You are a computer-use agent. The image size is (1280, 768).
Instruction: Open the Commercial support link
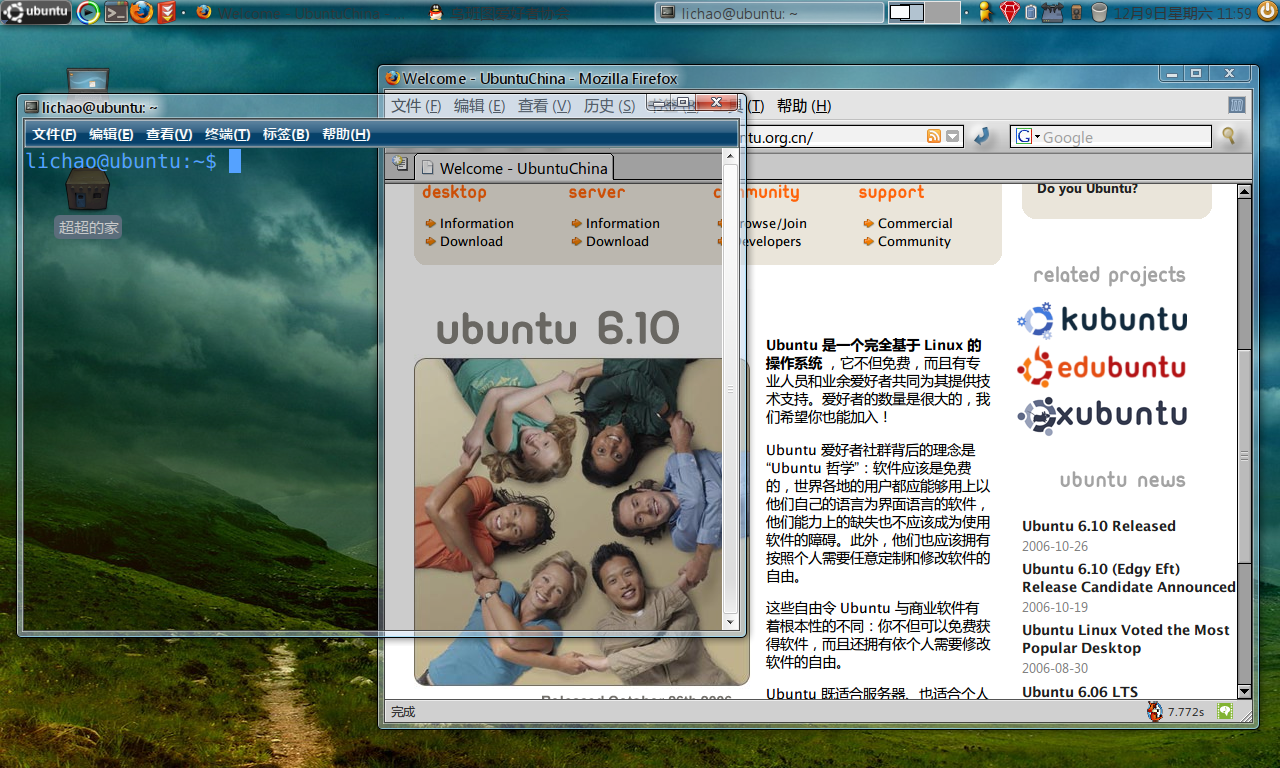pos(915,223)
